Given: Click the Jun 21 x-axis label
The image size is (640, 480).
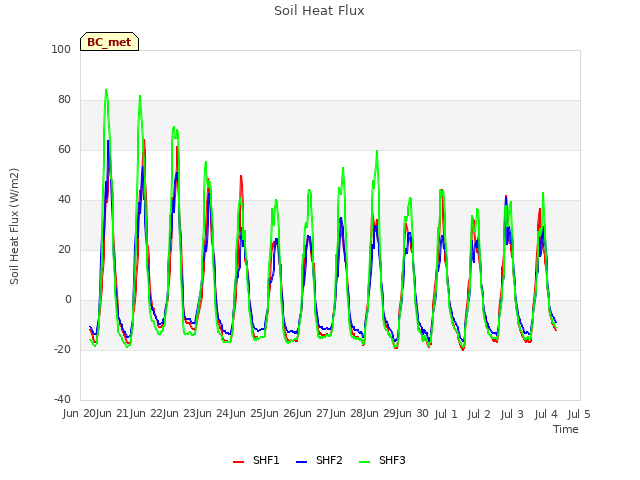Looking at the screenshot, I should coord(113,414).
